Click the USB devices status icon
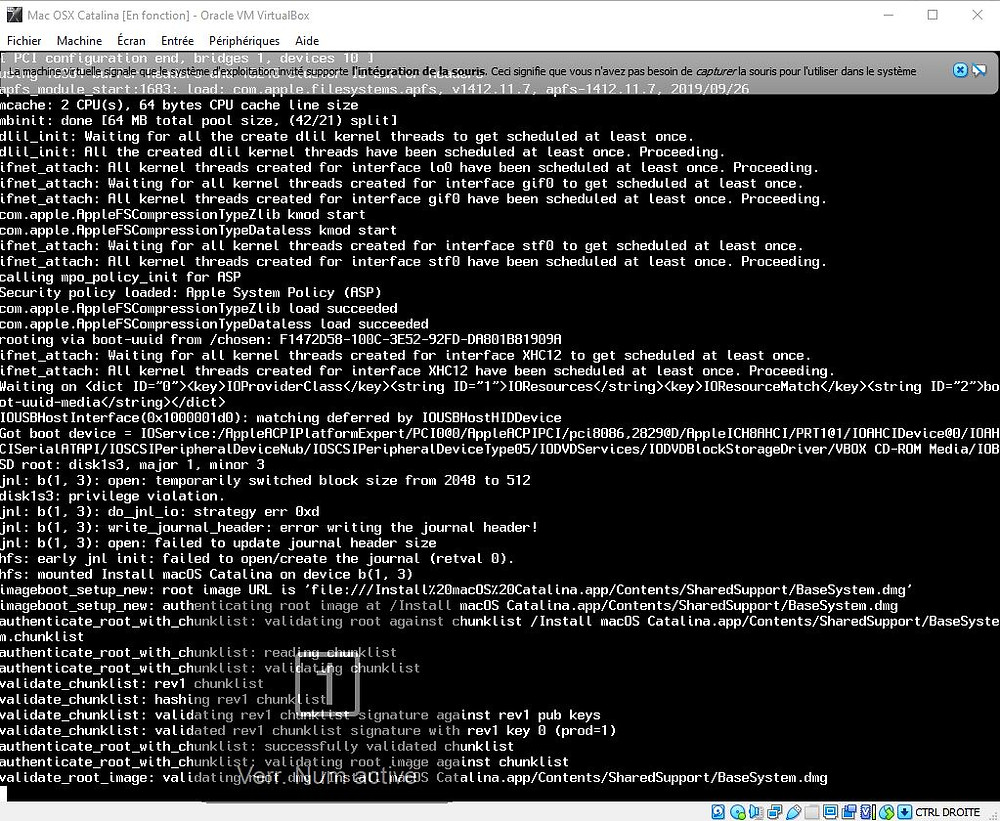This screenshot has height=821, width=1000. coord(794,812)
